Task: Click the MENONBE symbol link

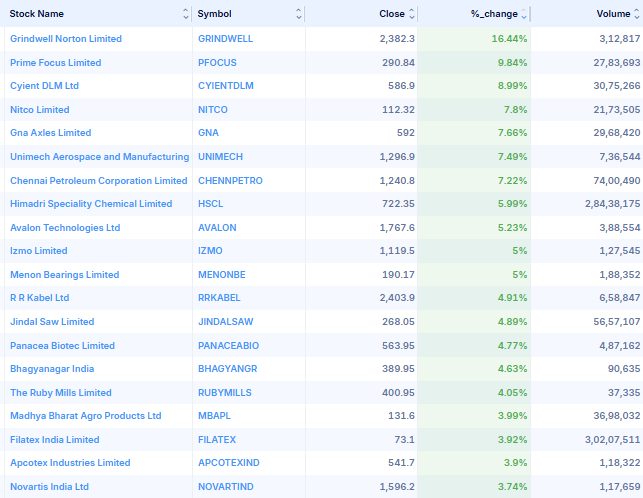Action: tap(222, 274)
